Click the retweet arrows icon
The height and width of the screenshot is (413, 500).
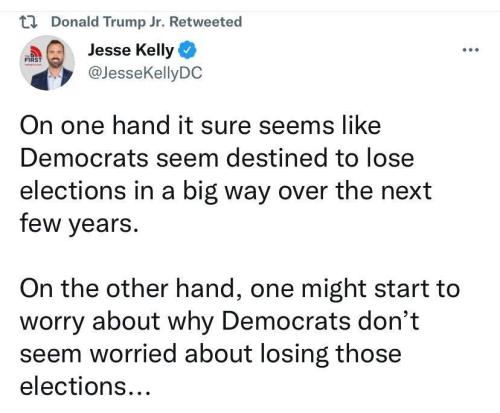pyautogui.click(x=28, y=22)
